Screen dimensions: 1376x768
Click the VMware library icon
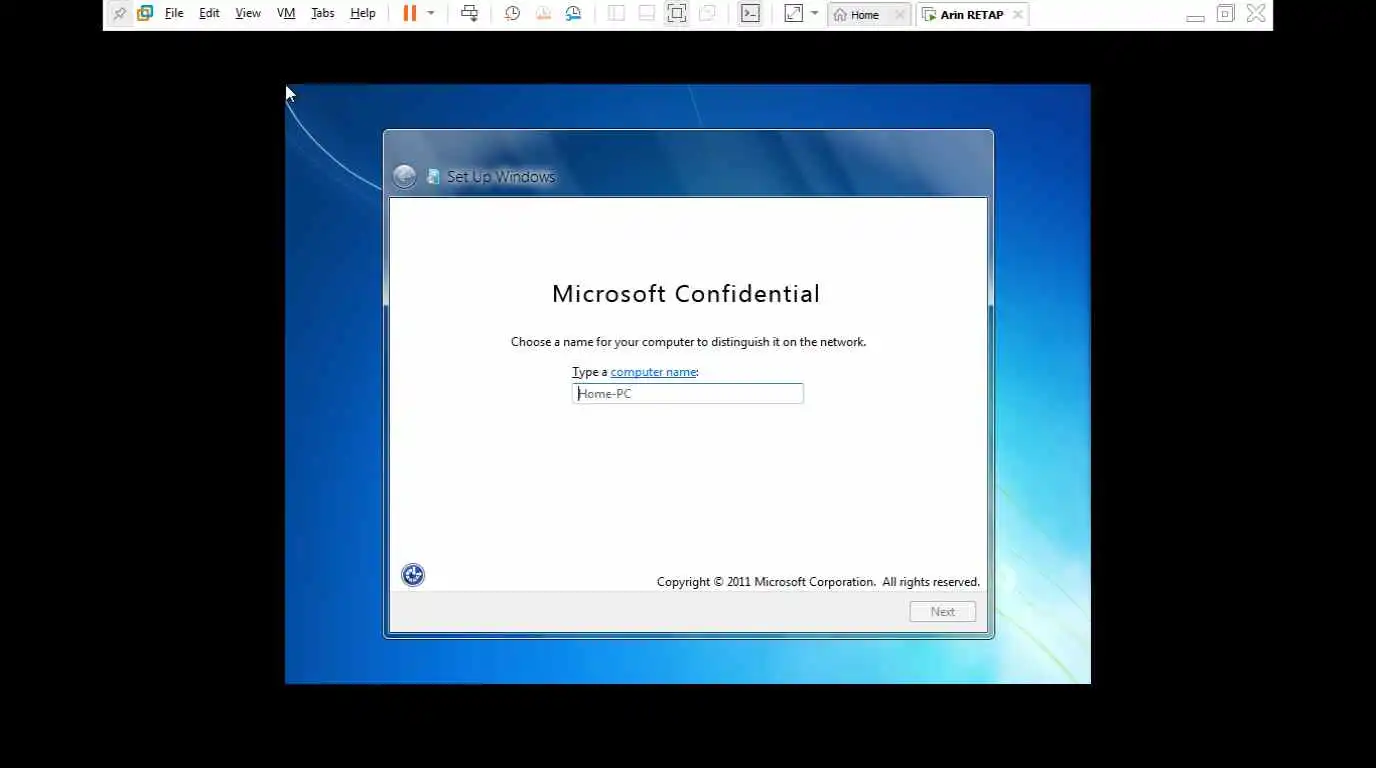click(x=145, y=14)
